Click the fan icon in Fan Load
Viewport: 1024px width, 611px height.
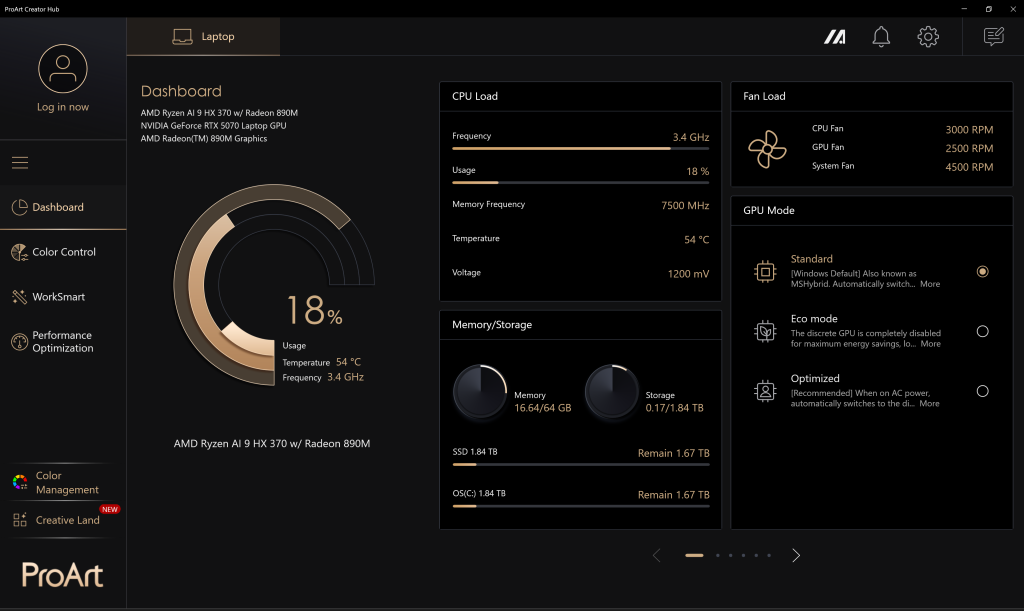[x=767, y=149]
